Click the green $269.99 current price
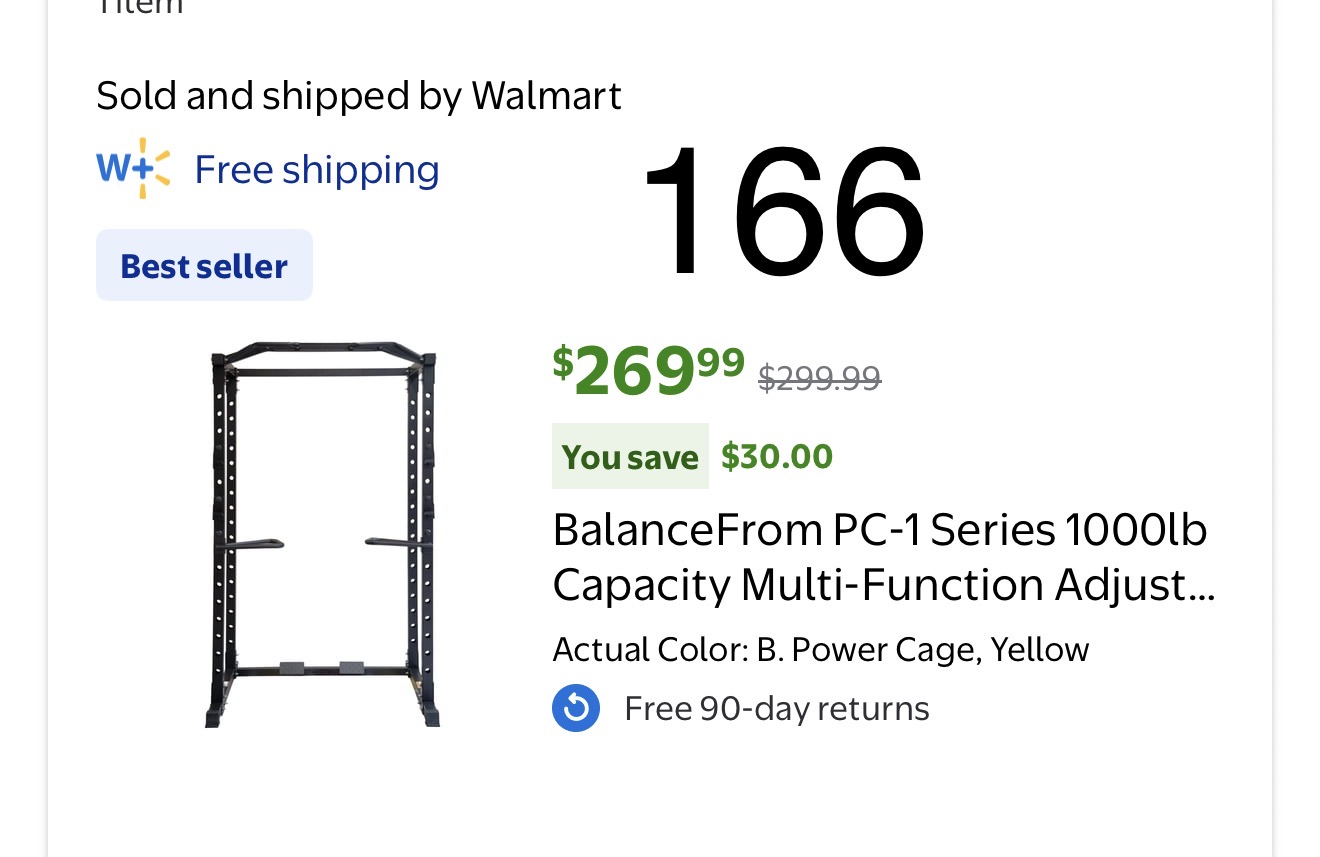The height and width of the screenshot is (857, 1320). (x=648, y=369)
